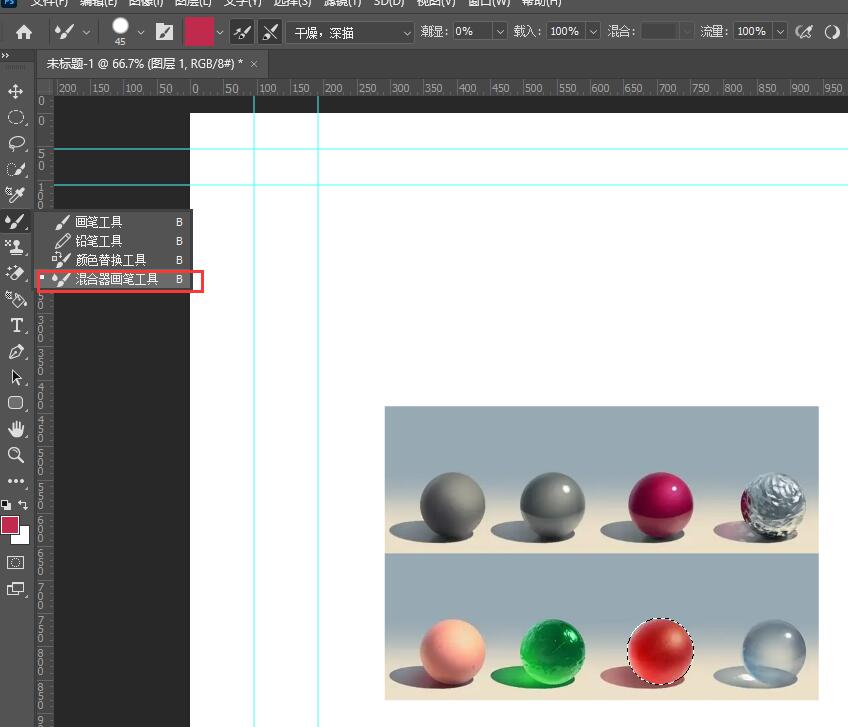Open the 流量 percentage slider dropdown
This screenshot has height=727, width=848.
(780, 32)
